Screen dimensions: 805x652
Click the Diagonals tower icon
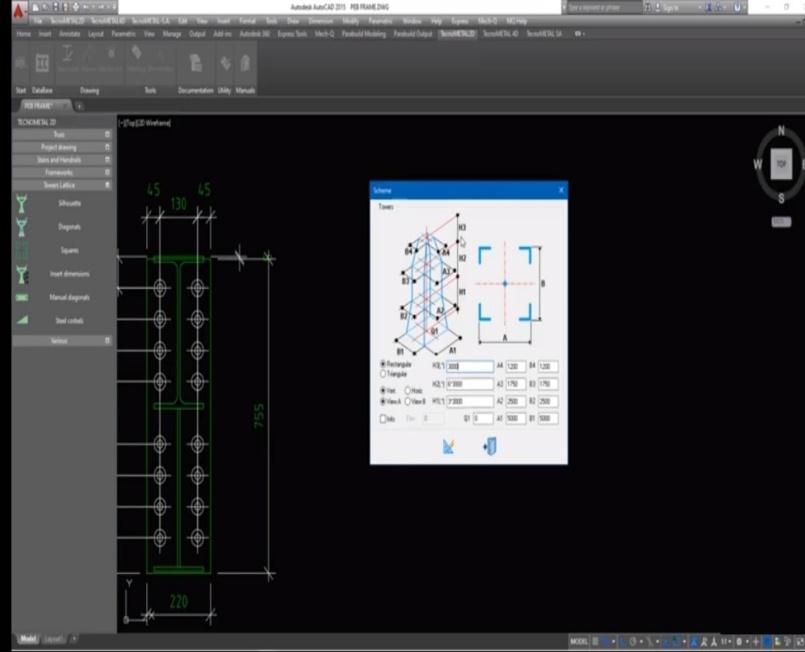[22, 227]
